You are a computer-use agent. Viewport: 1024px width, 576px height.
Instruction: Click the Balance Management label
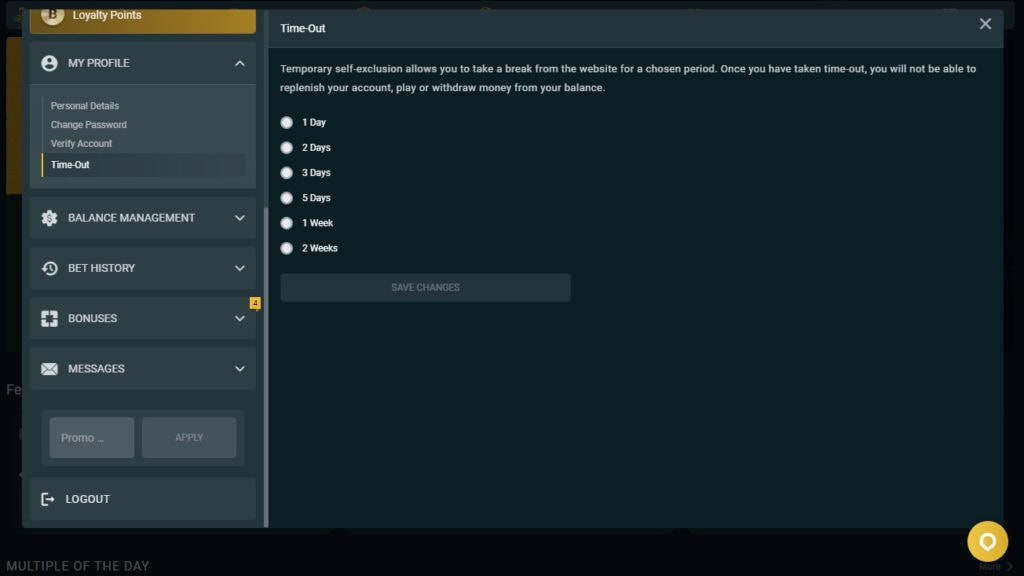pos(131,218)
